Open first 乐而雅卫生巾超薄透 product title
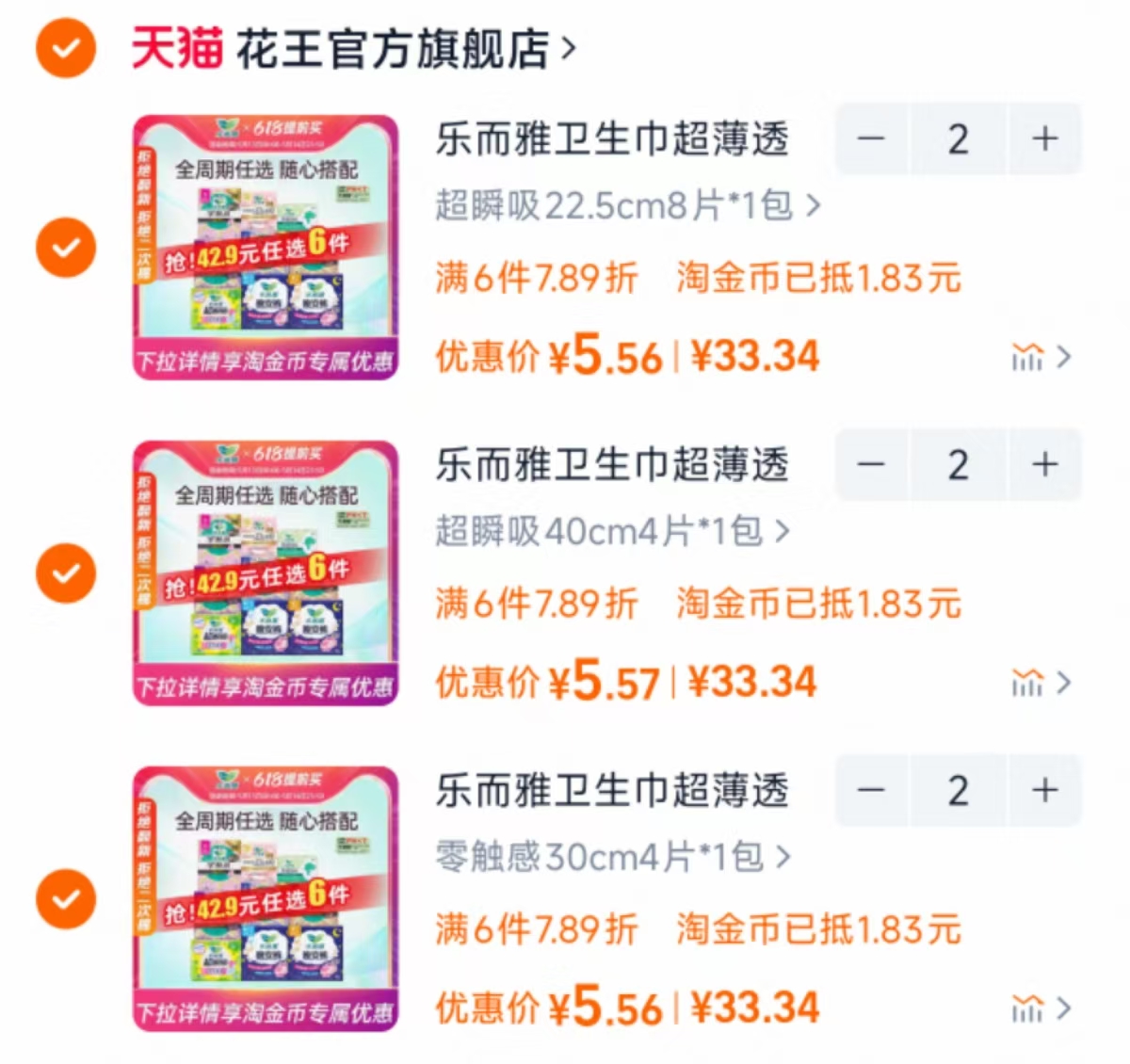 coord(612,139)
